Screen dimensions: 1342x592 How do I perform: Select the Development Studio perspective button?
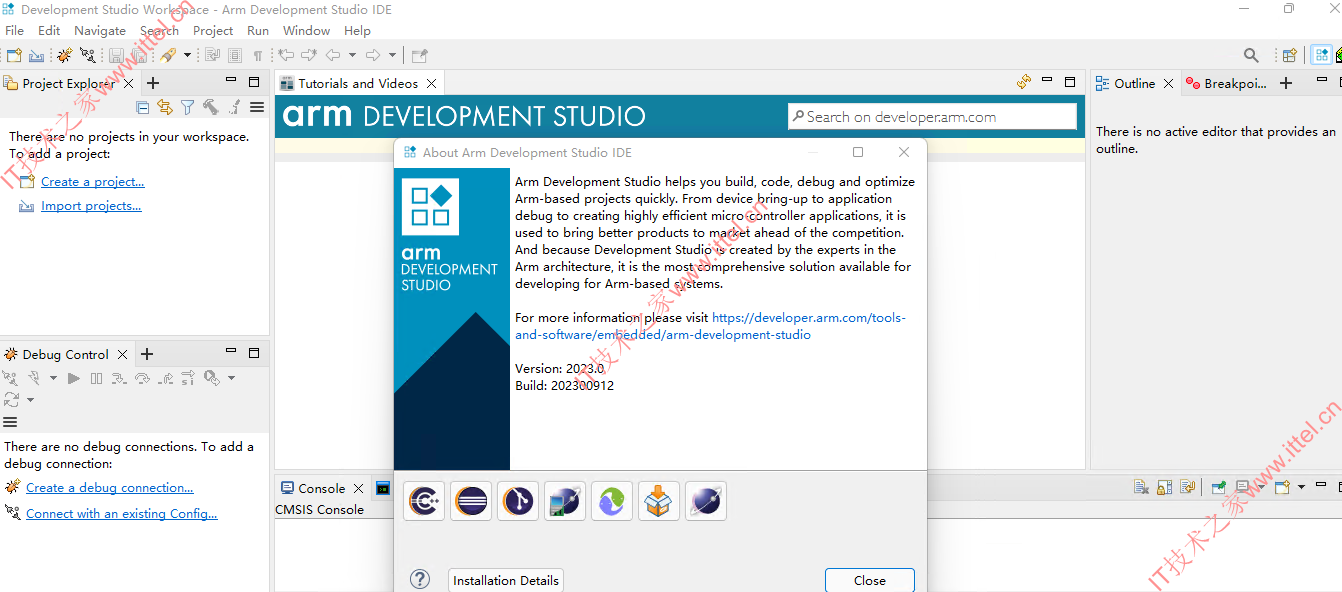(1322, 55)
